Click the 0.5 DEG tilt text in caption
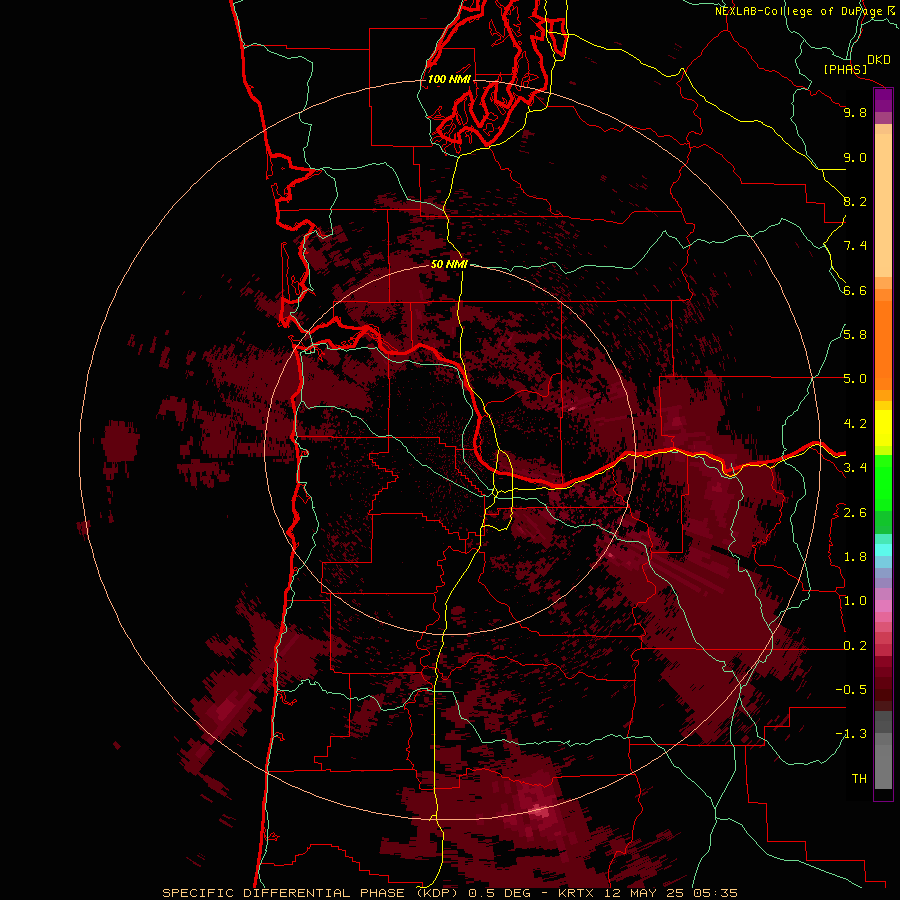900x900 pixels. pos(501,893)
